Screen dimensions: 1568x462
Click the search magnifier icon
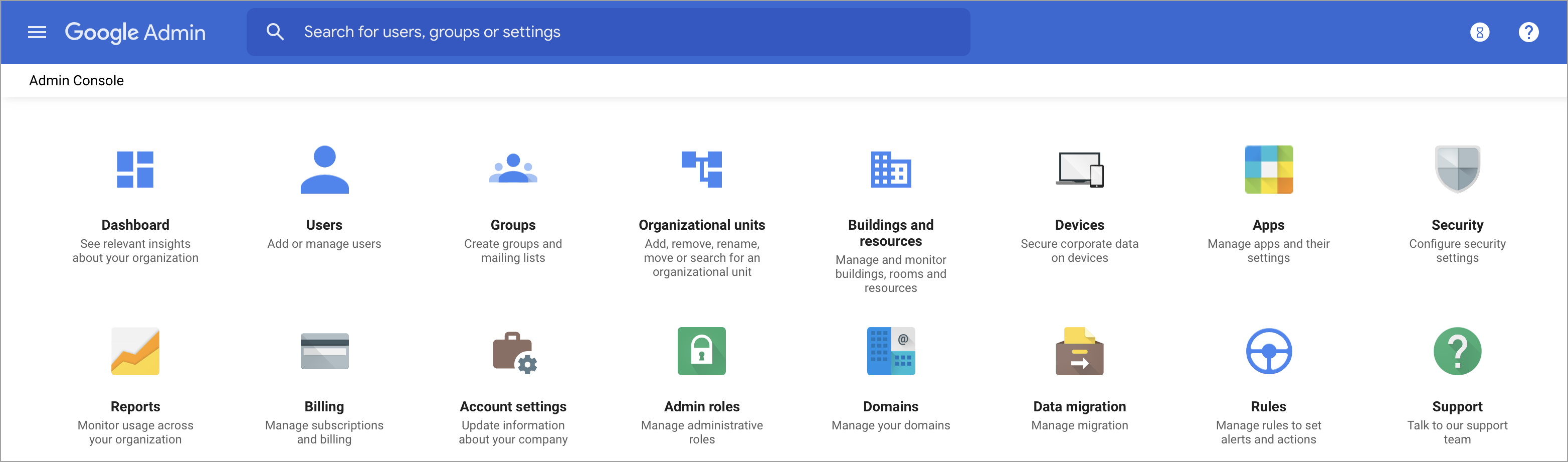[275, 32]
